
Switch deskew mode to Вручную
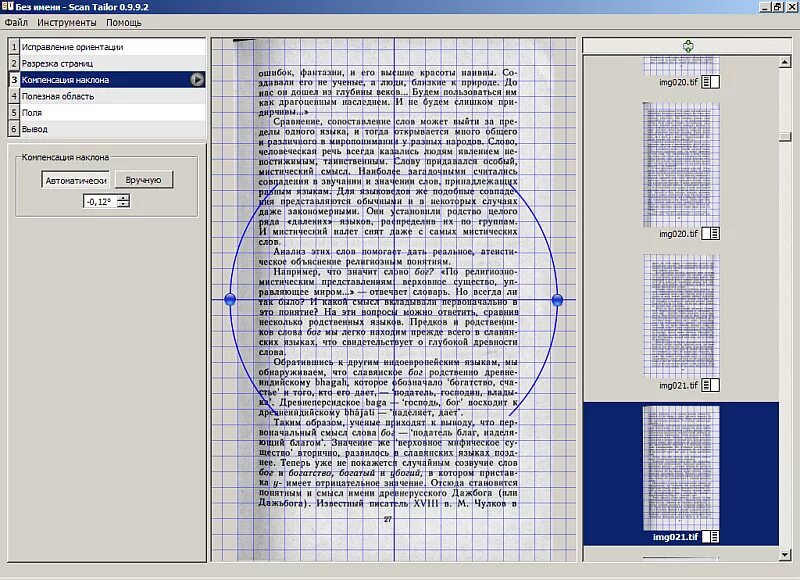(143, 180)
